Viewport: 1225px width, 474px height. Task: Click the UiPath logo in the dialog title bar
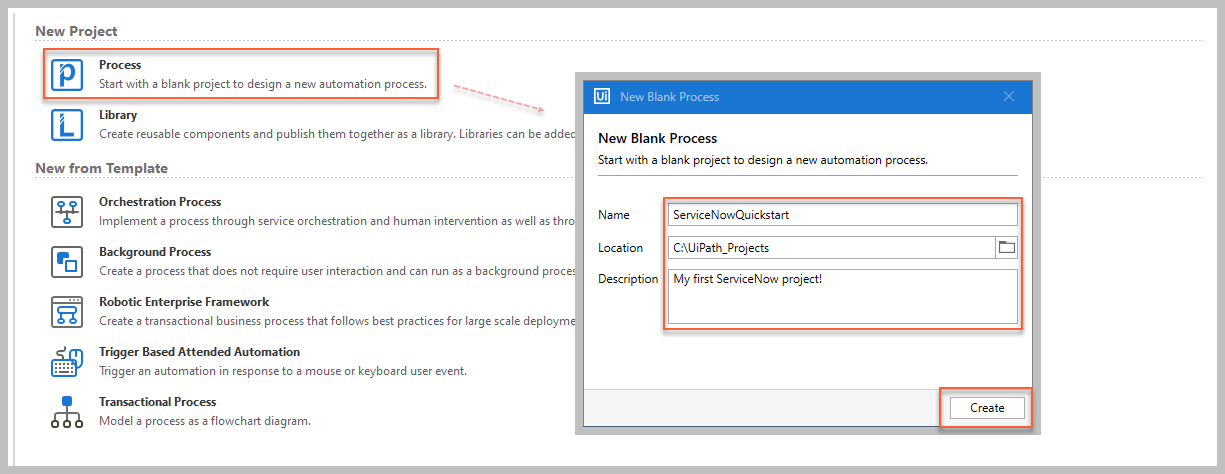[602, 96]
